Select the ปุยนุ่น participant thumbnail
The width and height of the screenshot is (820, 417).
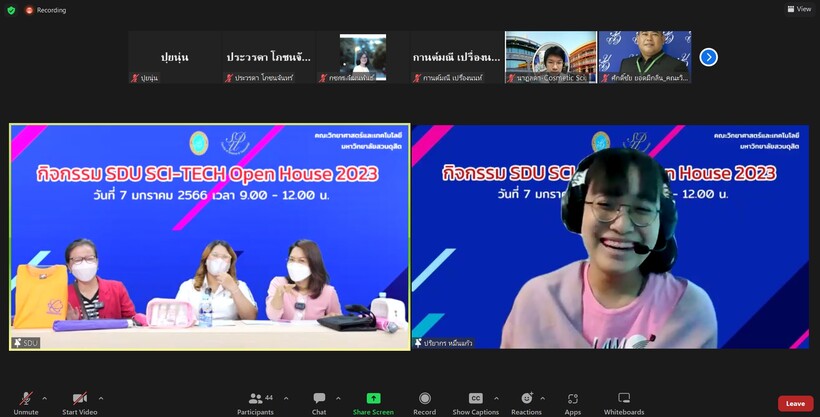pyautogui.click(x=175, y=57)
